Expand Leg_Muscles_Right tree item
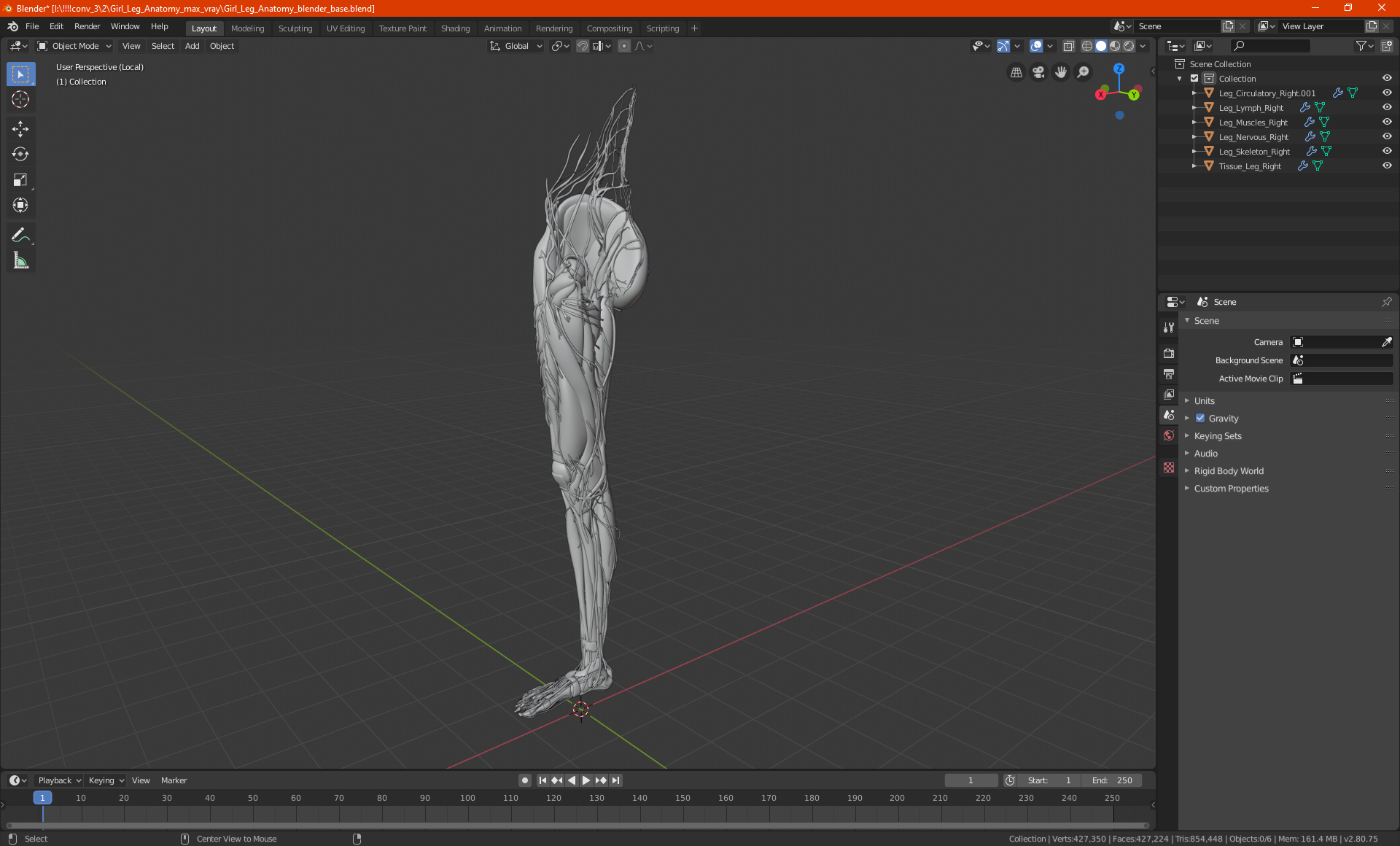 pyautogui.click(x=1194, y=123)
